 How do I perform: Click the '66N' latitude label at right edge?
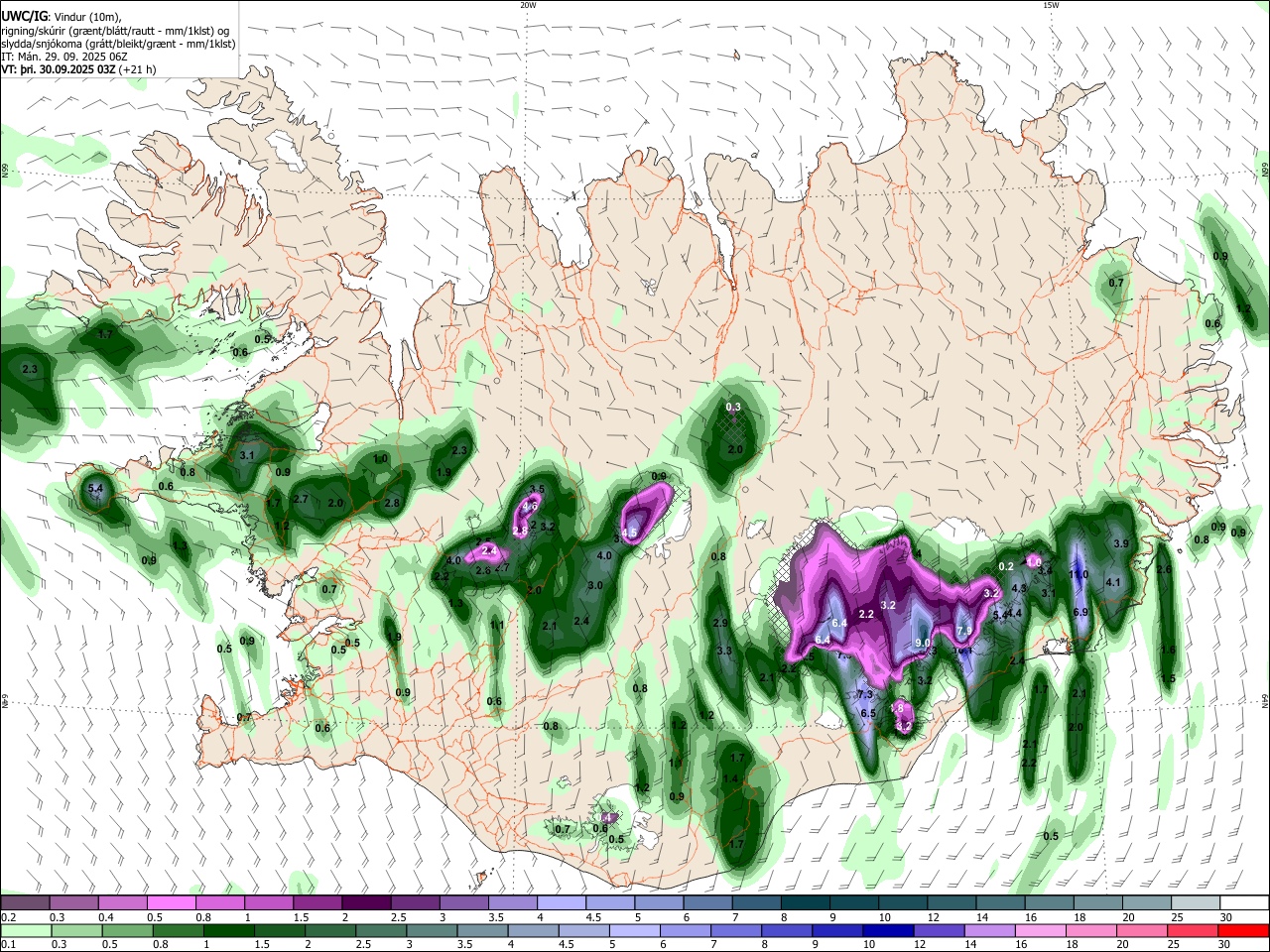click(1265, 170)
